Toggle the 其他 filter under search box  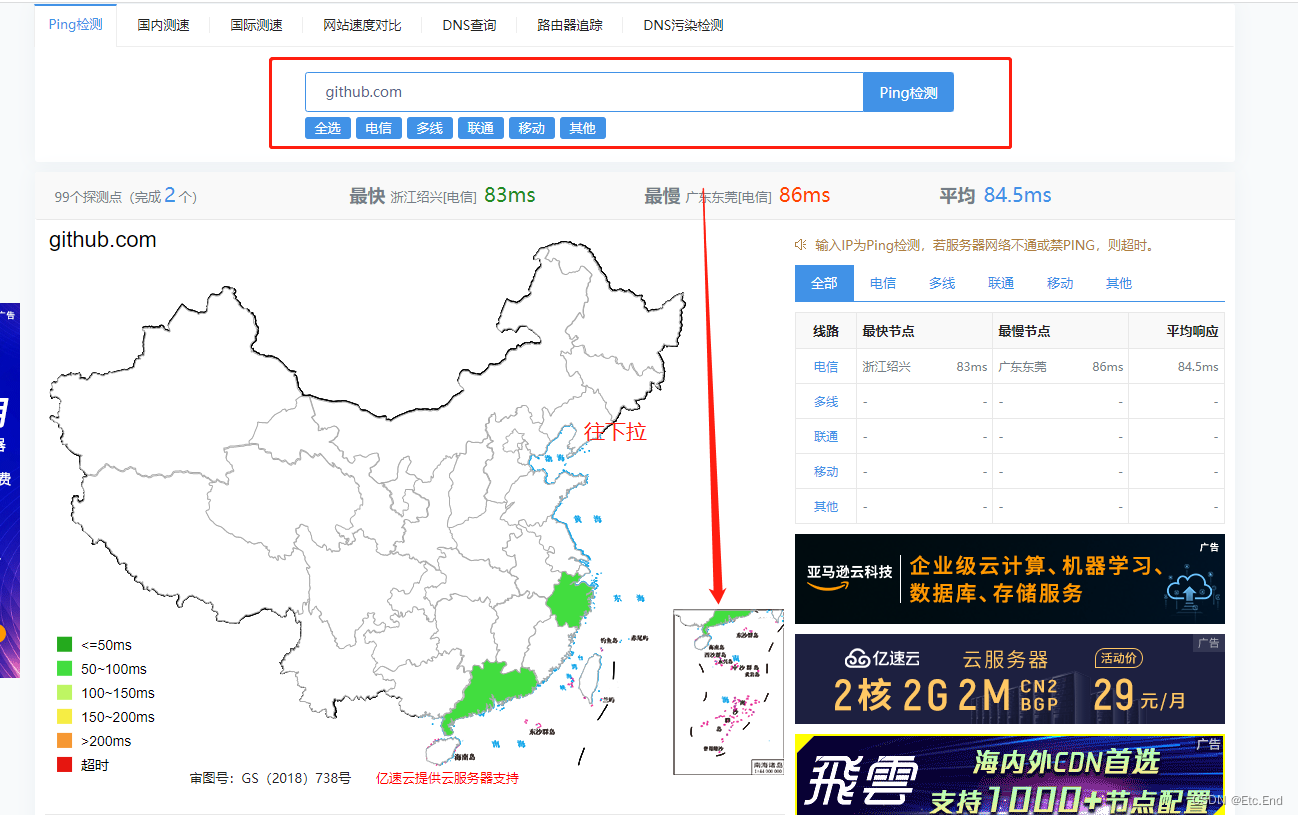583,128
